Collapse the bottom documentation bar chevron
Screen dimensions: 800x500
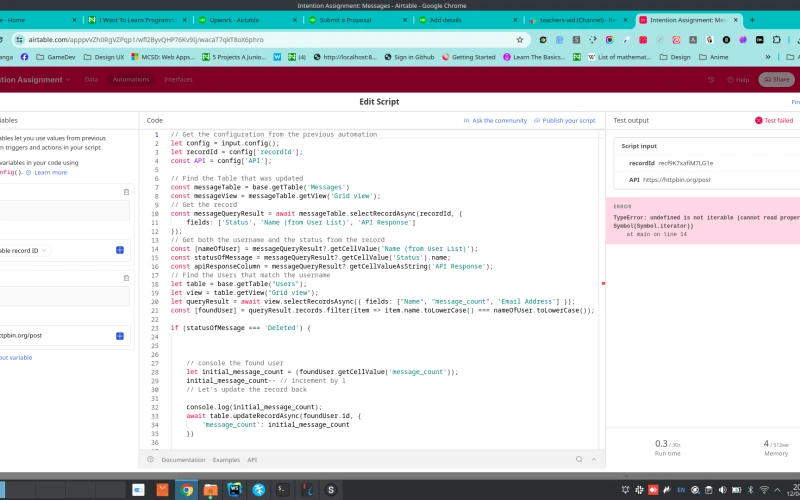pos(594,459)
